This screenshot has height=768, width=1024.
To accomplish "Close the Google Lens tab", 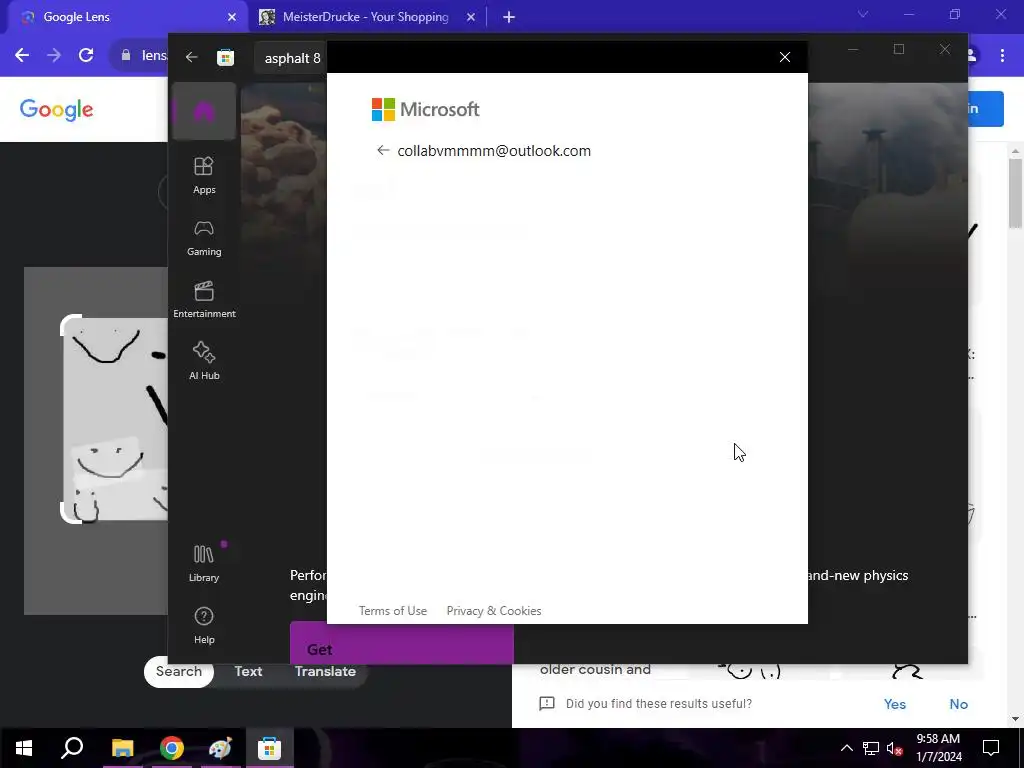I will point(232,17).
